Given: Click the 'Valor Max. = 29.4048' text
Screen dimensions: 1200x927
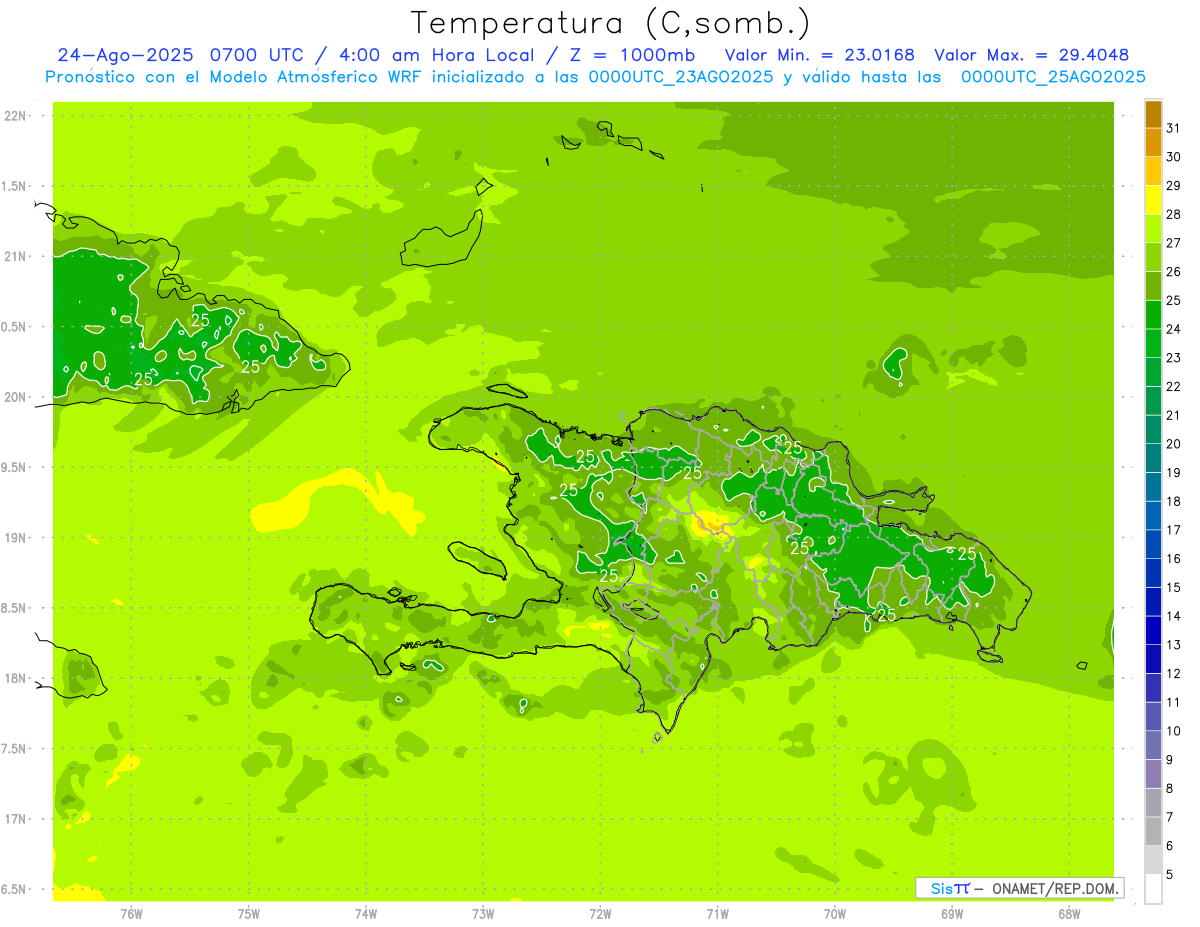Looking at the screenshot, I should (x=1031, y=55).
